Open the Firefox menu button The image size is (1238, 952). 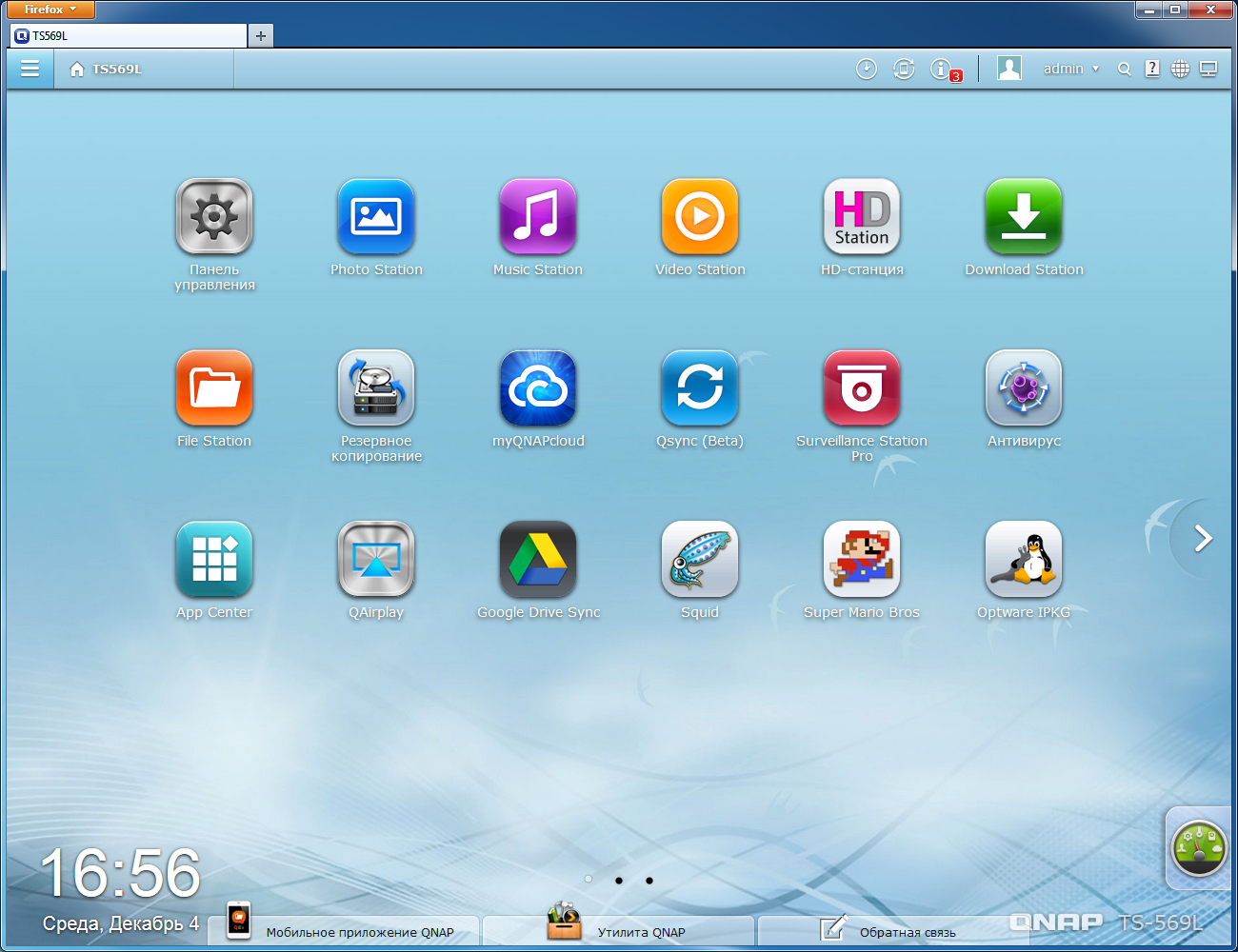(x=51, y=10)
